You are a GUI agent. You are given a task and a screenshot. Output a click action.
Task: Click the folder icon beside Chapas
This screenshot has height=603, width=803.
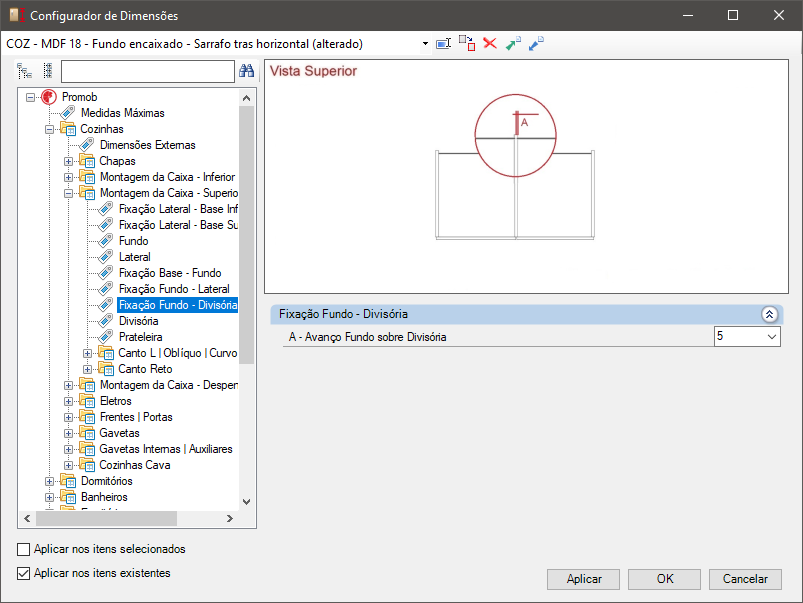pos(87,161)
